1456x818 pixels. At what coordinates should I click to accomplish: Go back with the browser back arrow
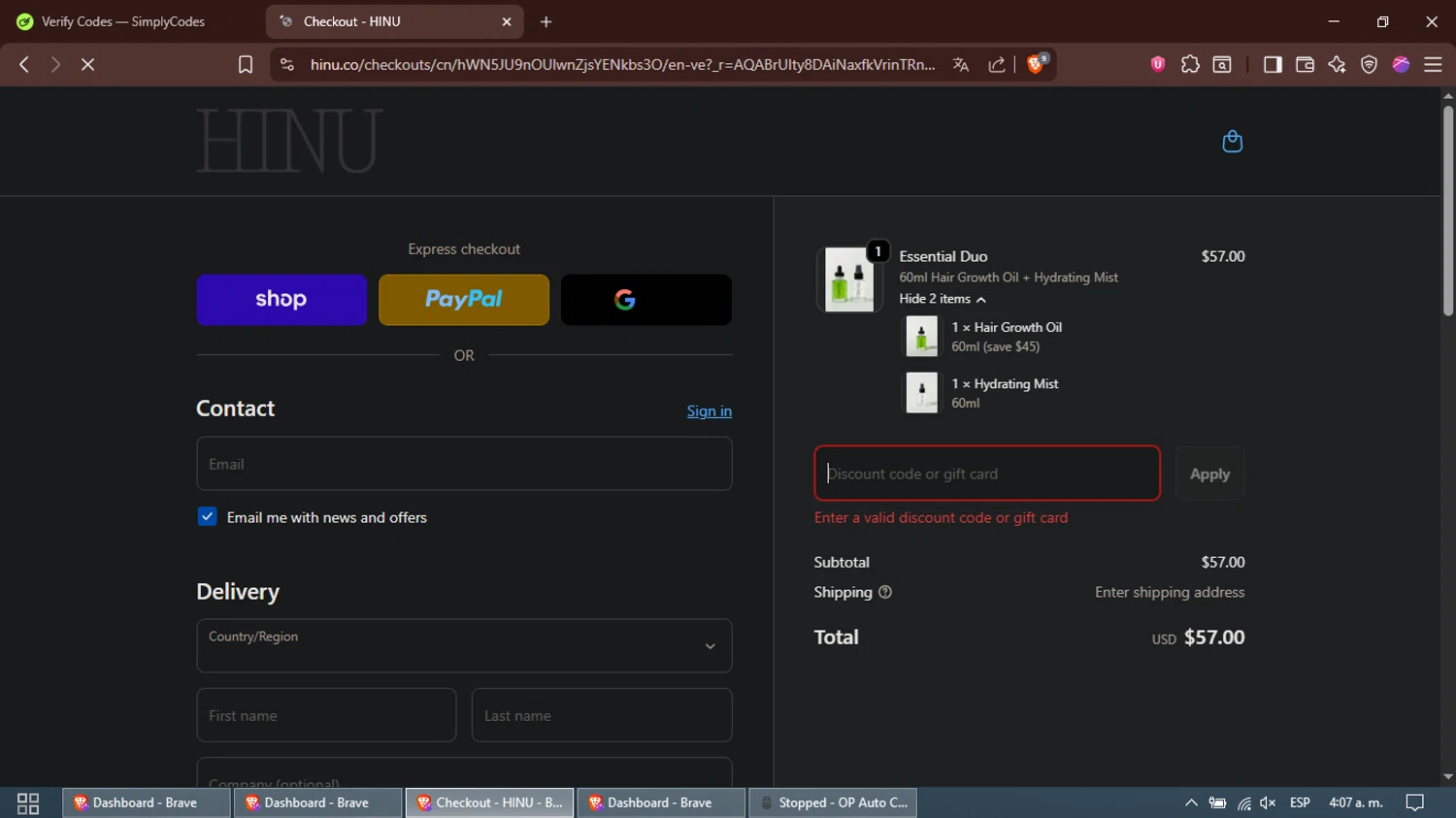tap(24, 64)
